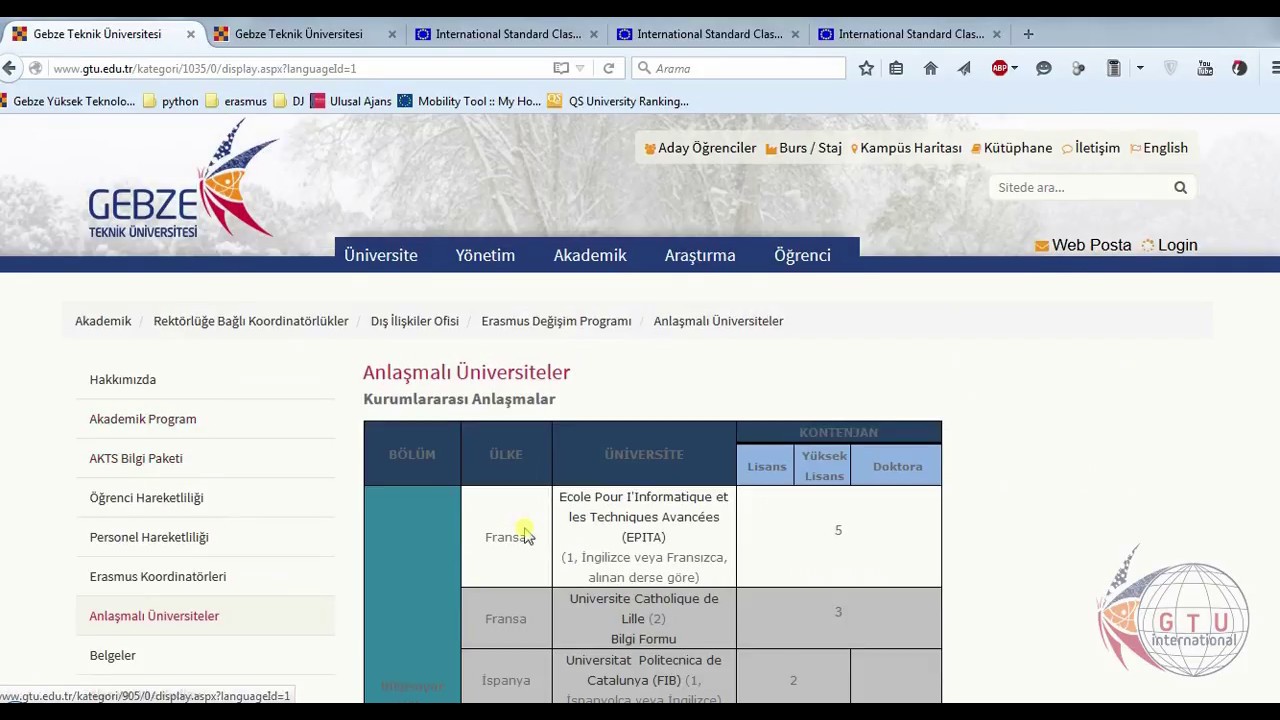Open Aday Öğrenciler link

pyautogui.click(x=700, y=148)
